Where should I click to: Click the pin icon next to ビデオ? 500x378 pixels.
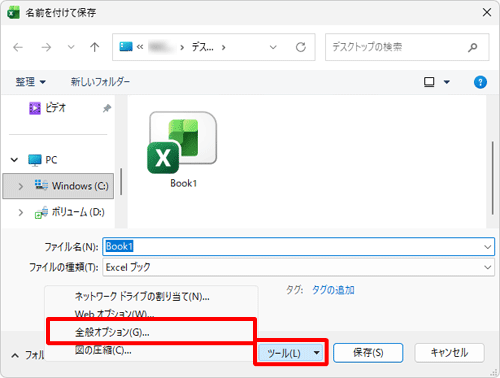(x=107, y=108)
